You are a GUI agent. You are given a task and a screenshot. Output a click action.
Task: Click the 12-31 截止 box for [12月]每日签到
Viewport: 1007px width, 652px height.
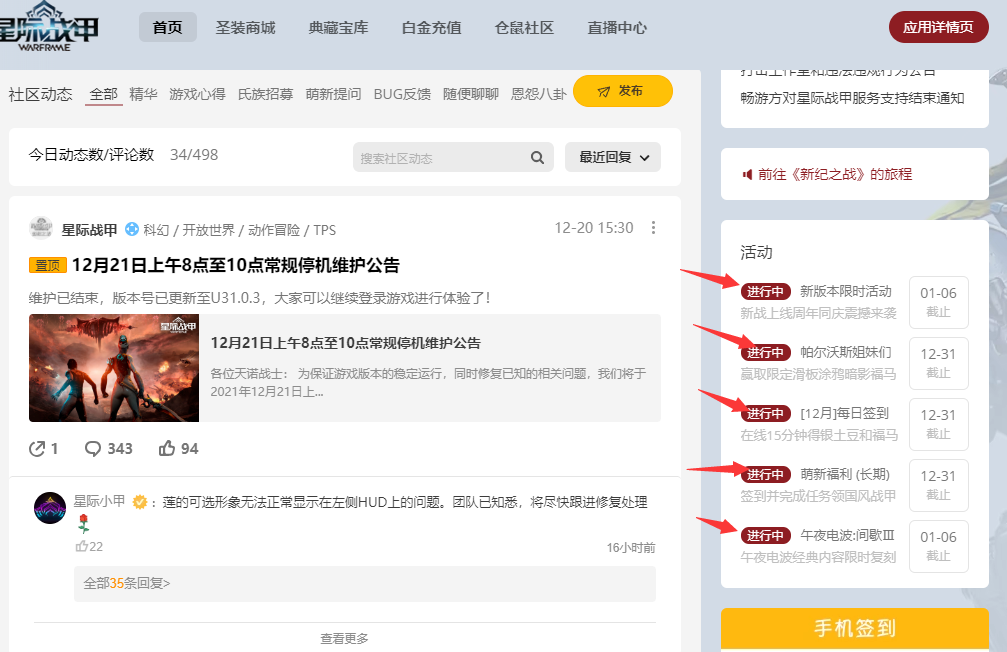(x=938, y=425)
